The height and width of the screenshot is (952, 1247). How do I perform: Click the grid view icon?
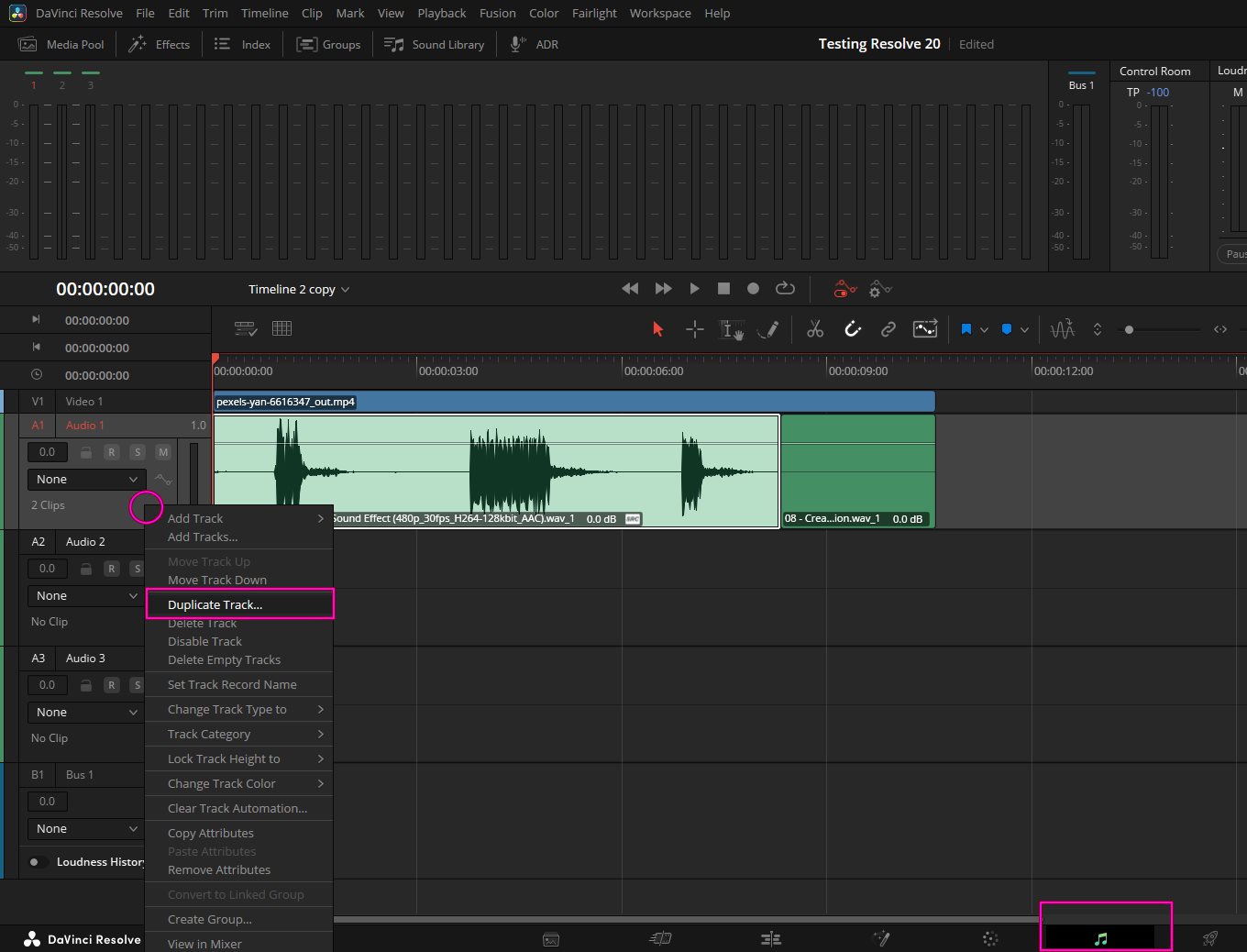point(281,328)
